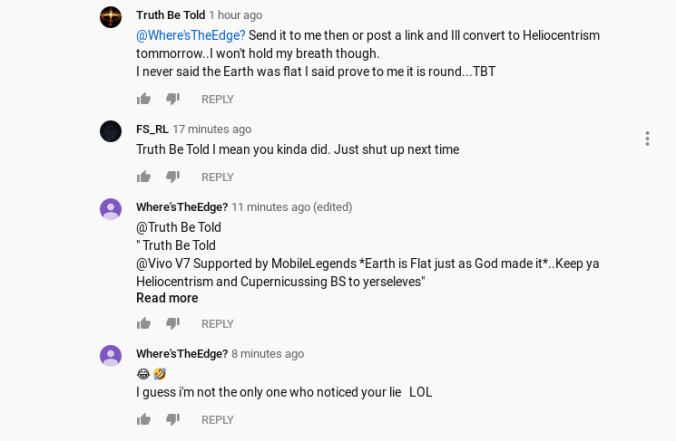Dislike the 8 minutes ago comment
Viewport: 676px width, 441px height.
172,420
